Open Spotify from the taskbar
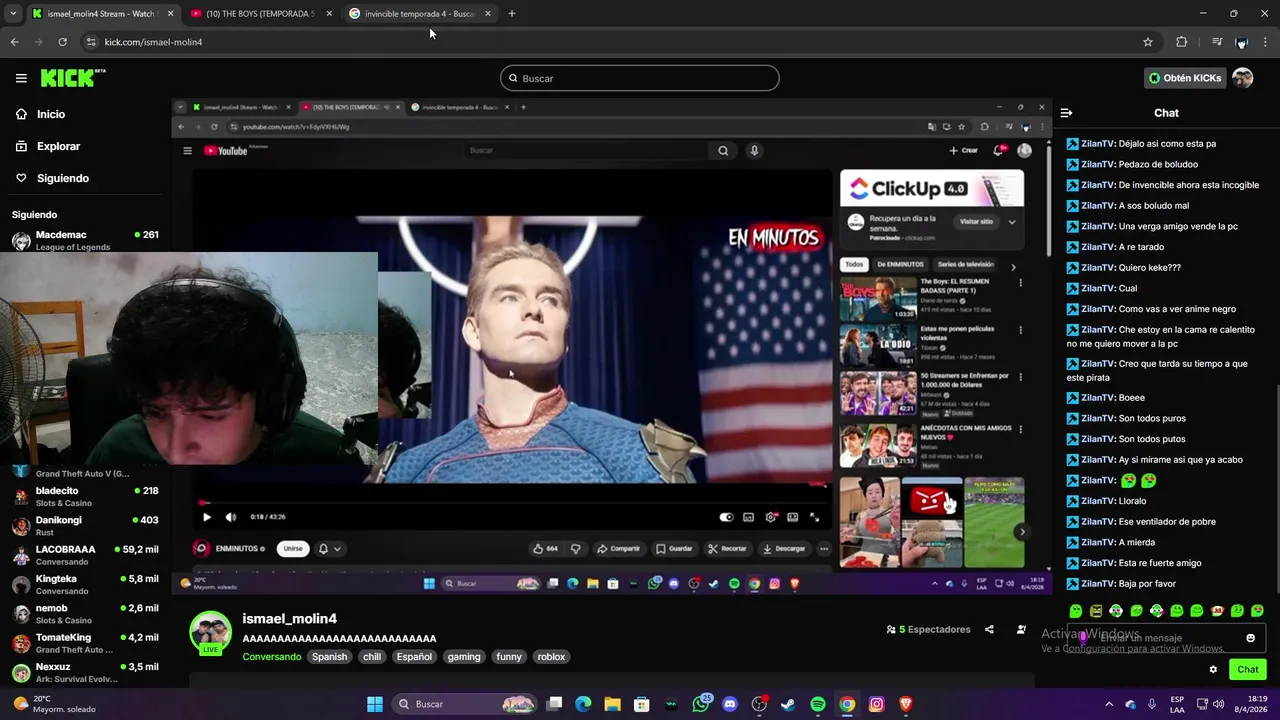The width and height of the screenshot is (1280, 720). (x=818, y=704)
